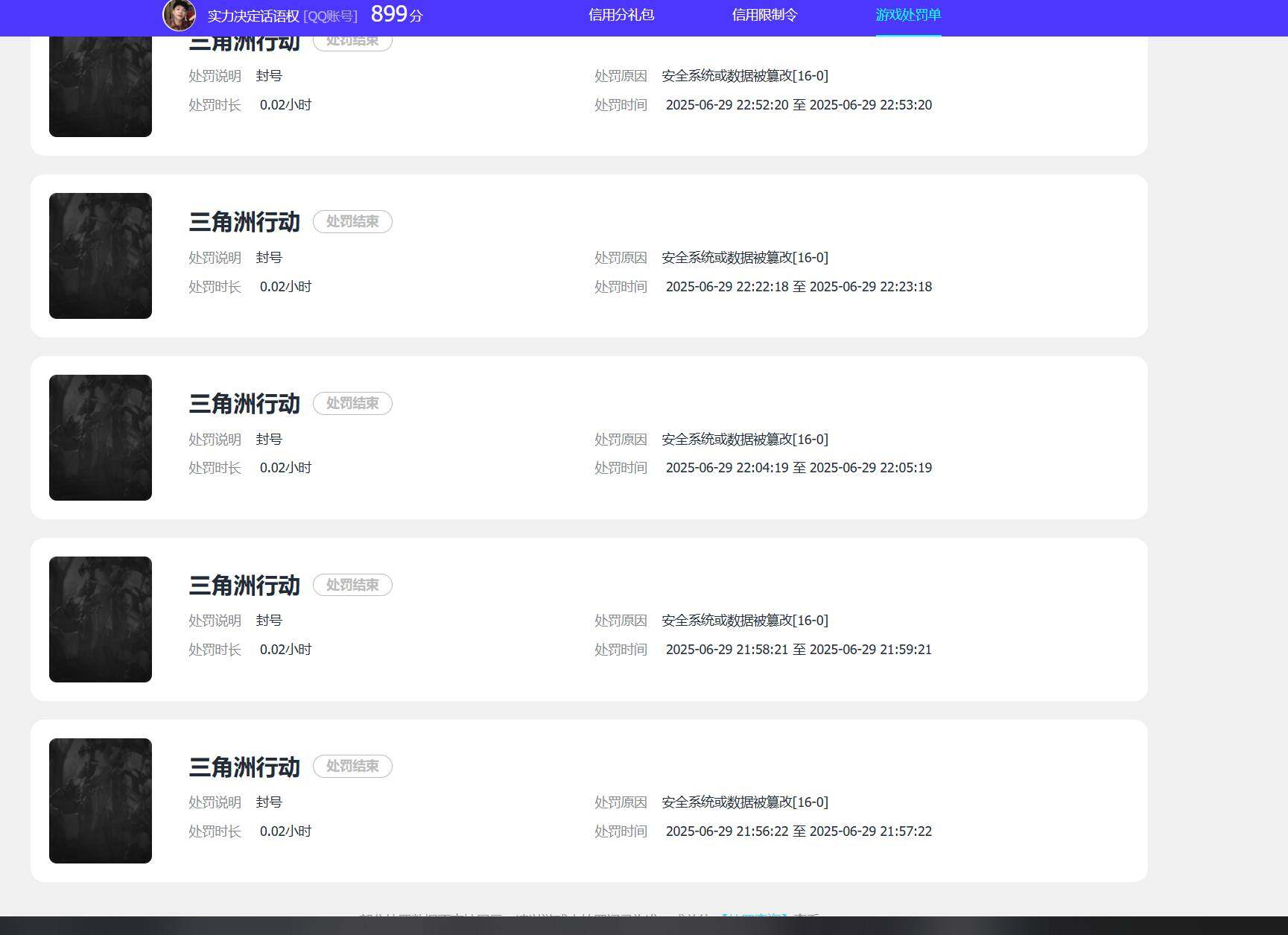Open the game thumbnail for the 21:58:21 penalty
1288x935 pixels.
coord(101,619)
